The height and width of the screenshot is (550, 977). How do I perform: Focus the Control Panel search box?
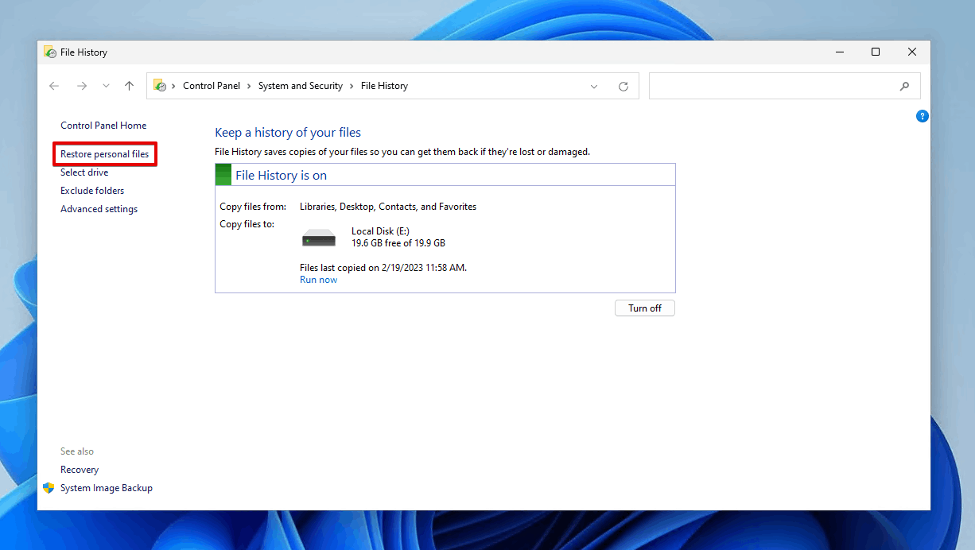(x=784, y=86)
